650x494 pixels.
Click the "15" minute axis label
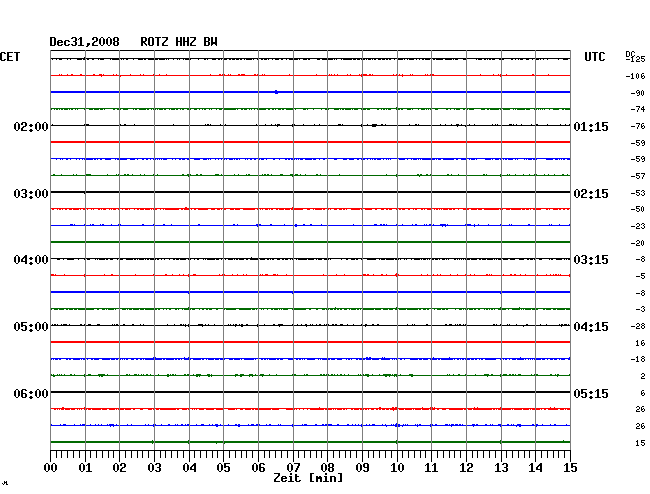570,468
